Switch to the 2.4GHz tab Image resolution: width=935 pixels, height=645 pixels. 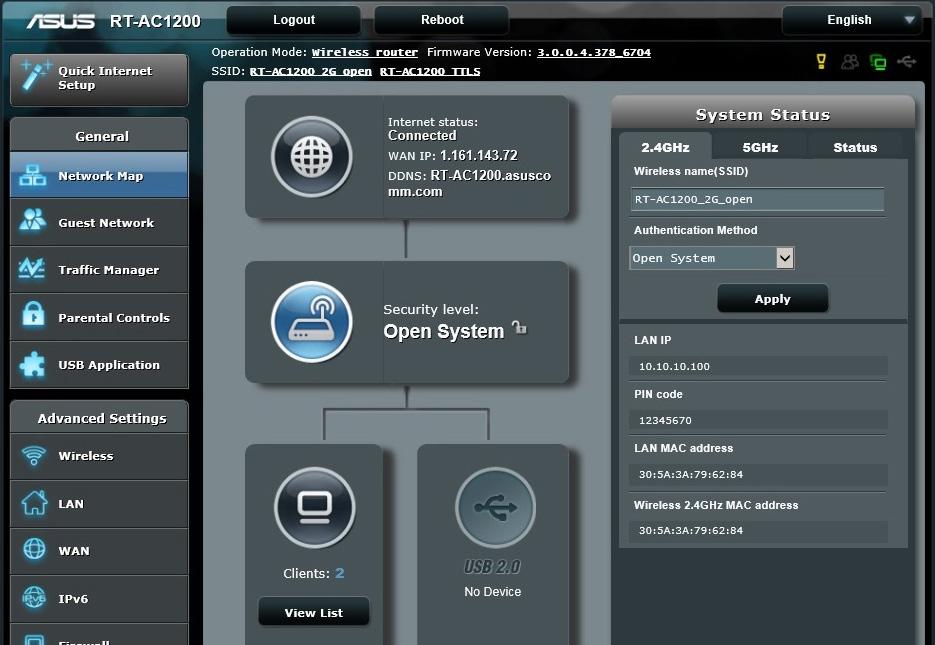pyautogui.click(x=665, y=147)
